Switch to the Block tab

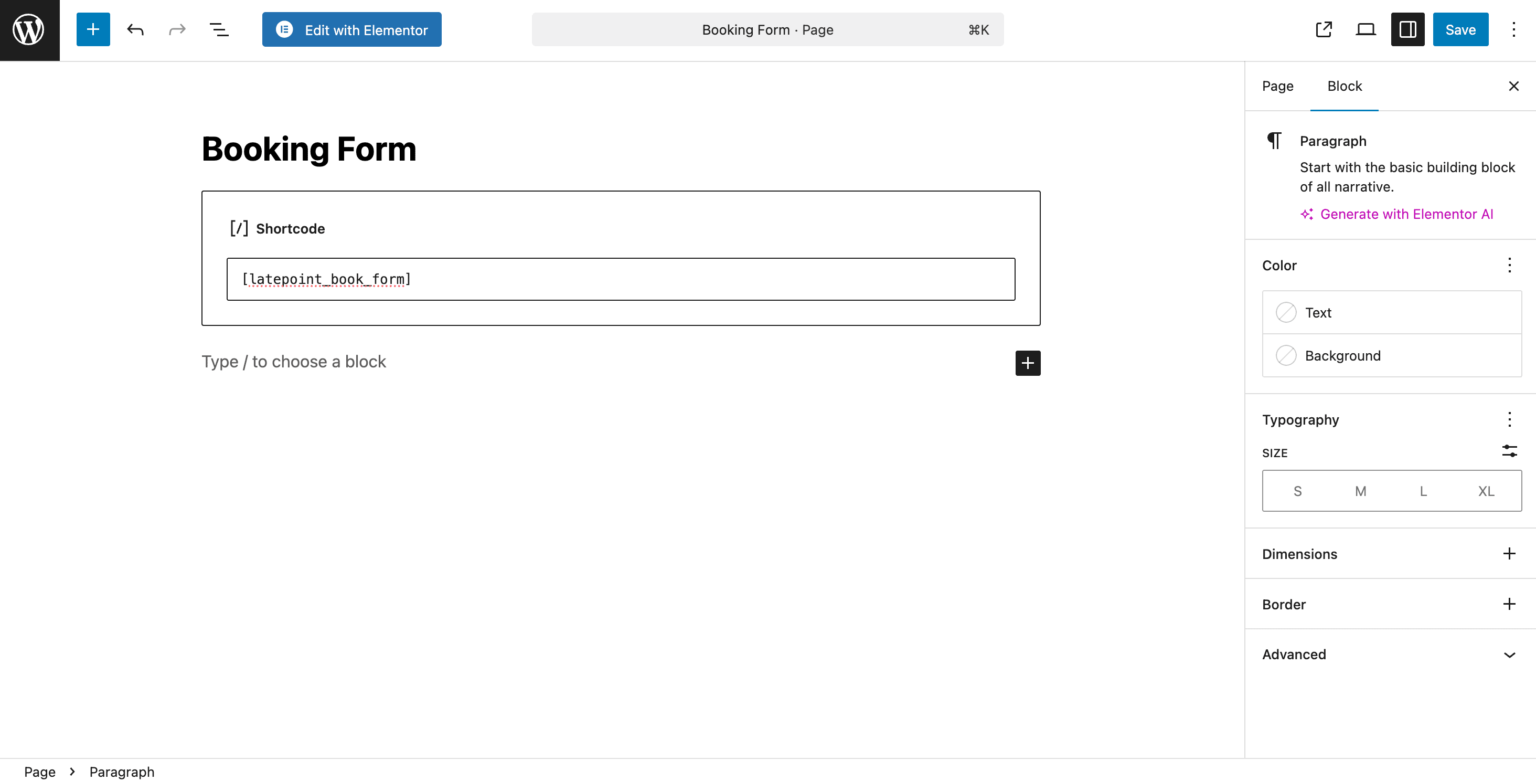pos(1344,86)
